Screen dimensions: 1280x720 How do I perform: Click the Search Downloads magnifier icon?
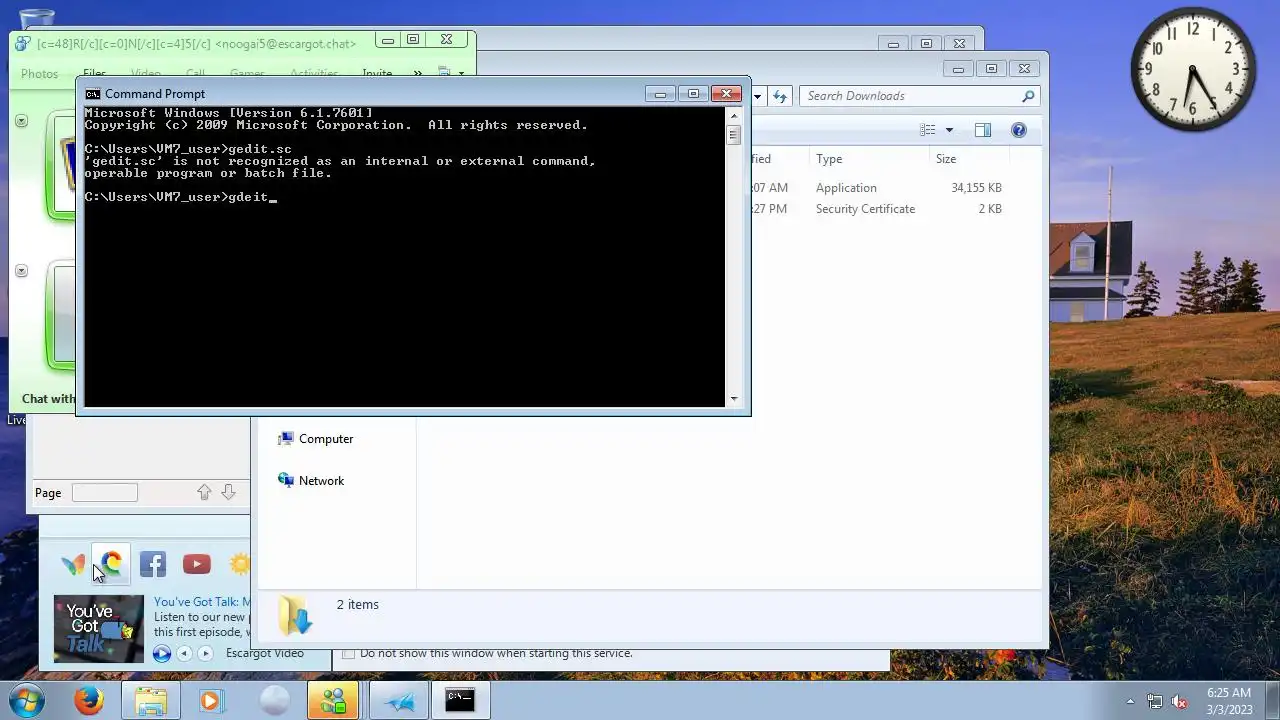pos(1027,96)
